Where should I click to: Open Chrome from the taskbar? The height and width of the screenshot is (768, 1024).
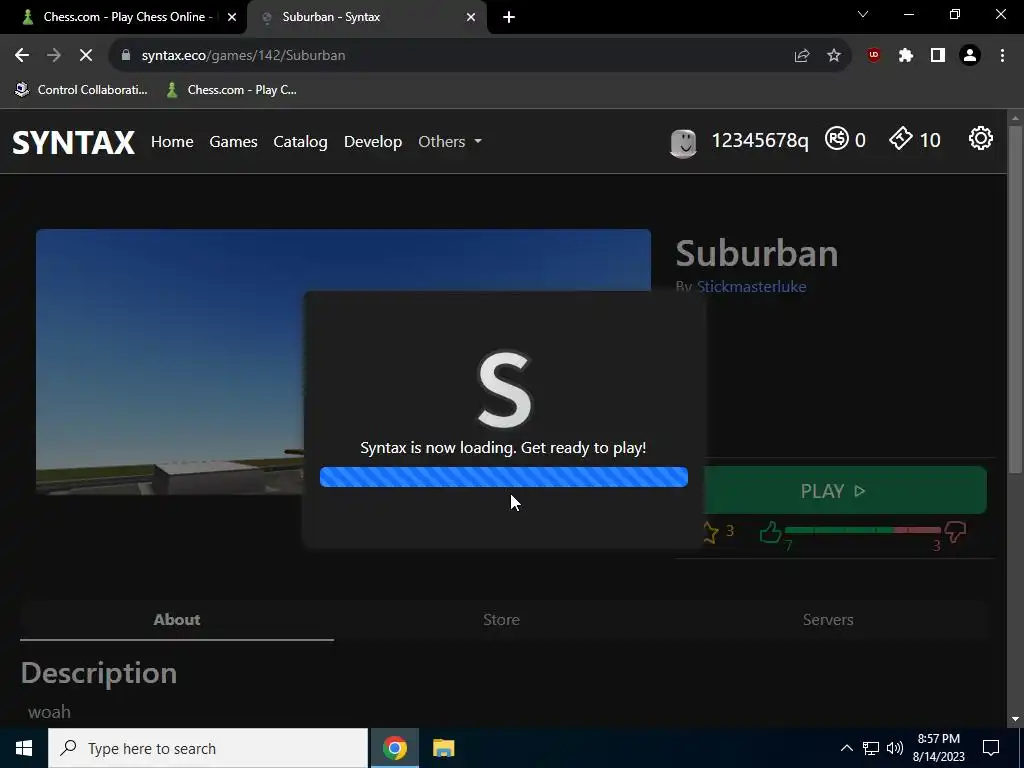394,748
